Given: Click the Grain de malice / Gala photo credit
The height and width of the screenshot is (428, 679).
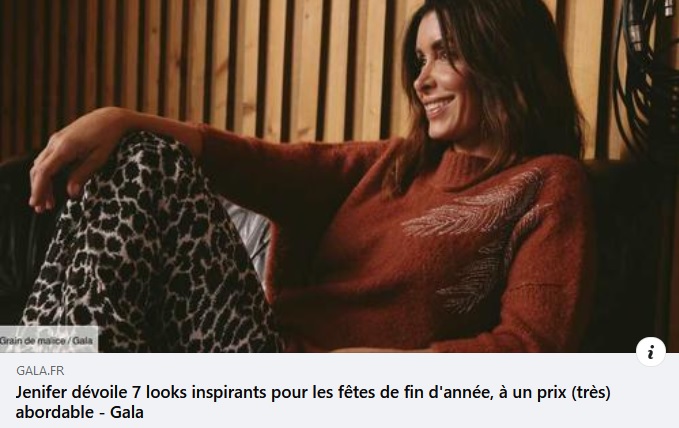Looking at the screenshot, I should click(x=47, y=340).
